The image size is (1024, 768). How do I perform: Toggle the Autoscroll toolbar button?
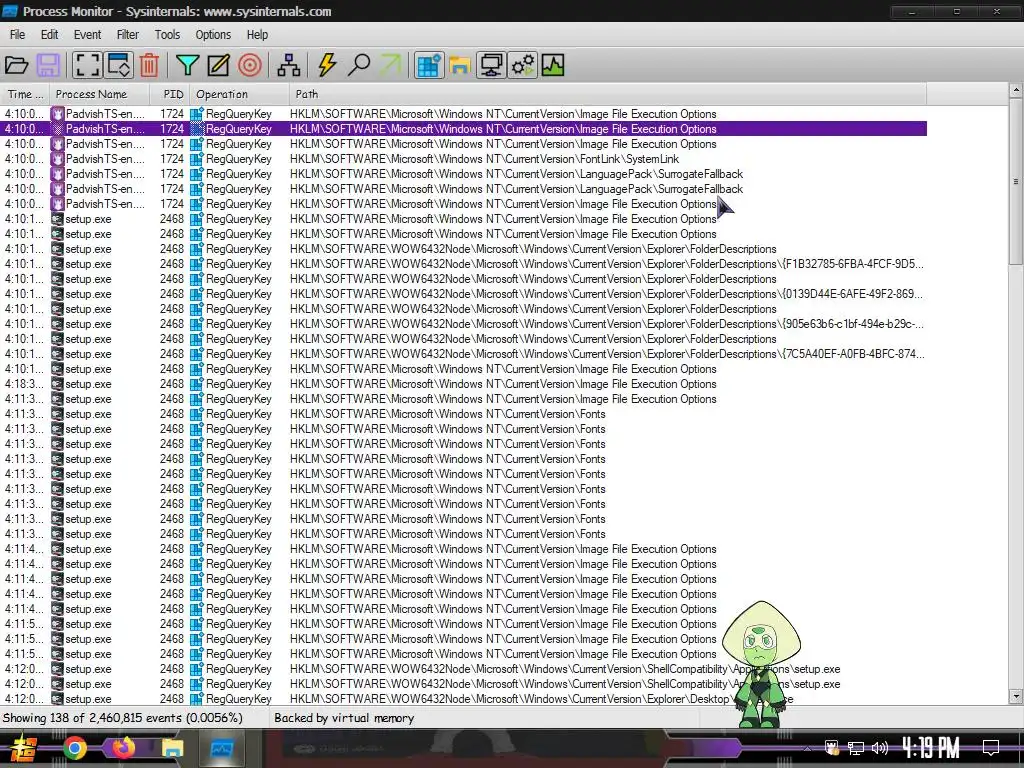click(x=119, y=65)
